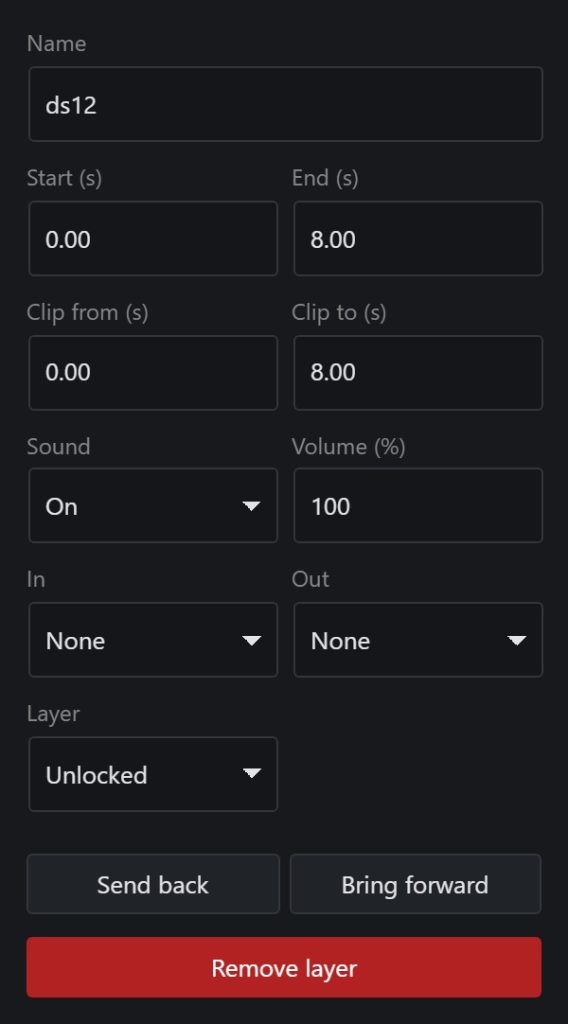
Task: Click the Name label text
Action: (56, 44)
